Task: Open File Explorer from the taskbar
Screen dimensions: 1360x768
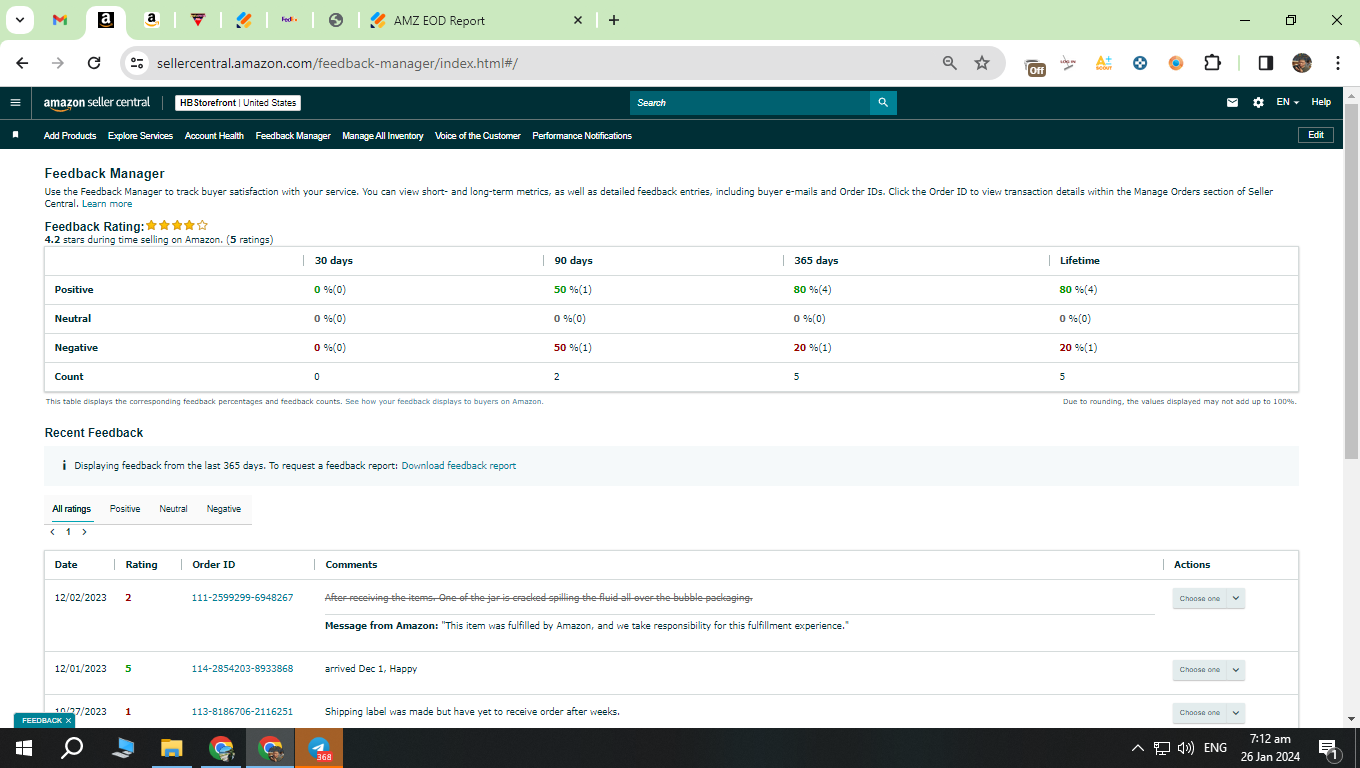Action: 172,748
